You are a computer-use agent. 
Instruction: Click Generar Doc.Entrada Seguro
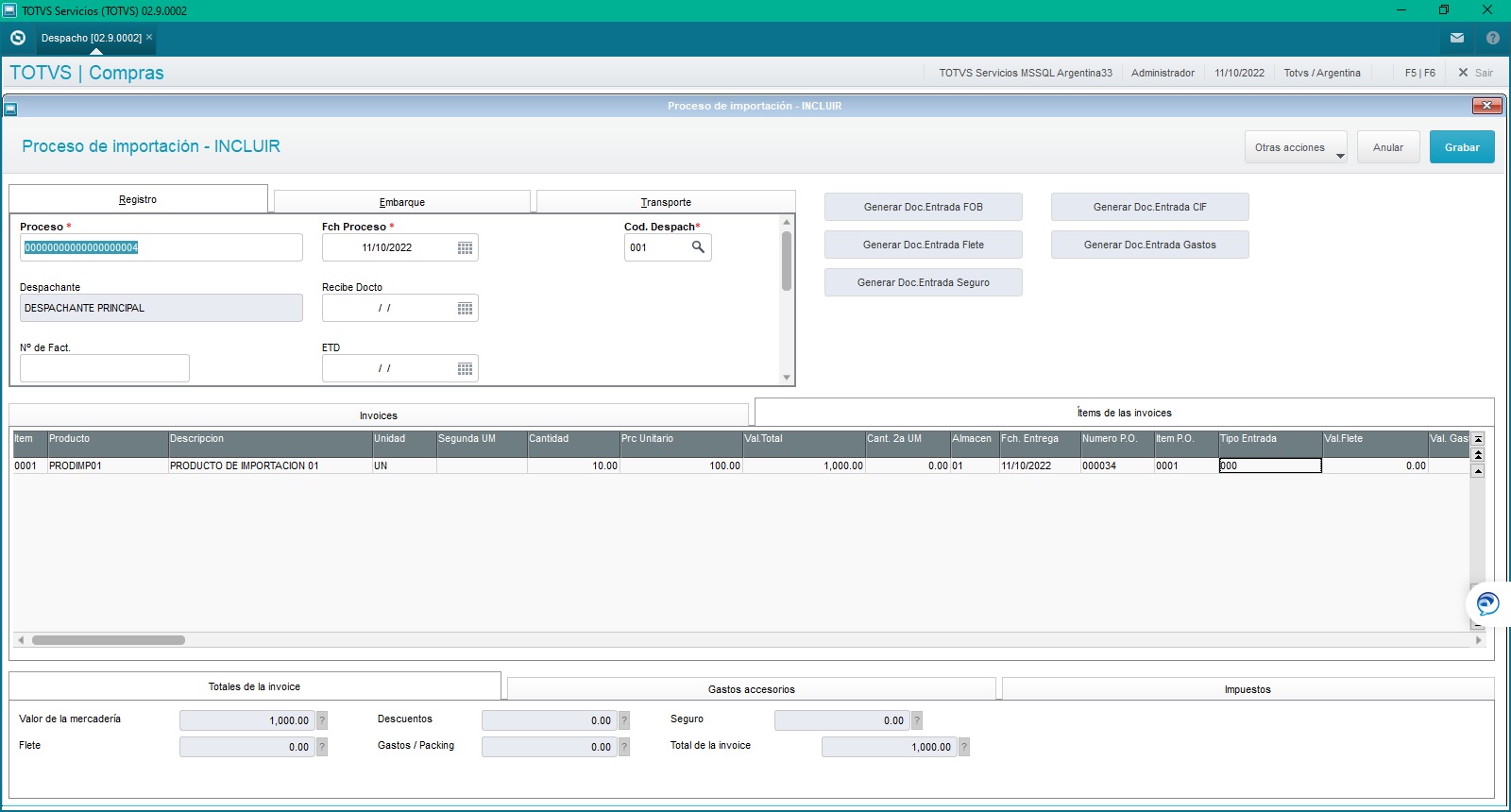(924, 282)
